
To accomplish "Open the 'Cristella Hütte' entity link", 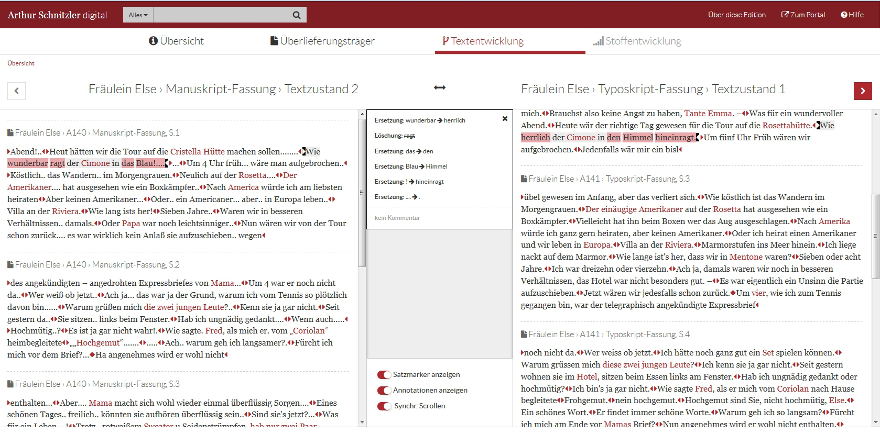I will [196, 151].
